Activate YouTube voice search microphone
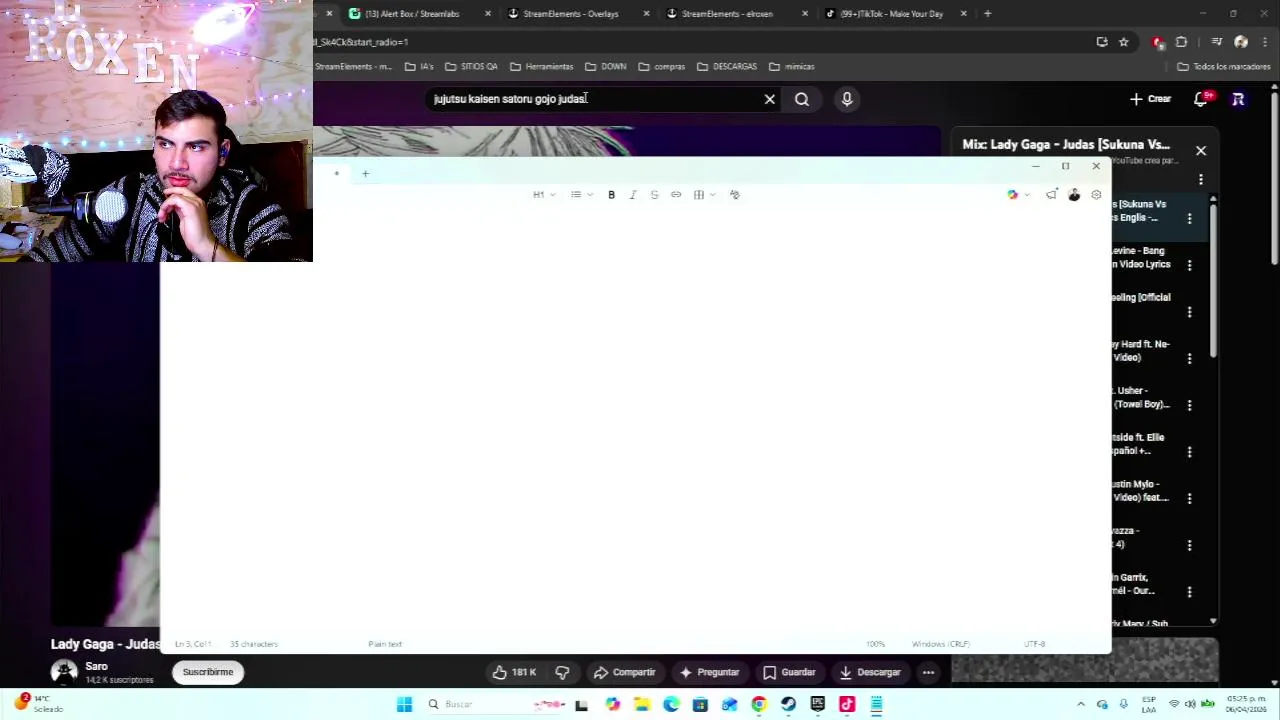 [x=847, y=99]
